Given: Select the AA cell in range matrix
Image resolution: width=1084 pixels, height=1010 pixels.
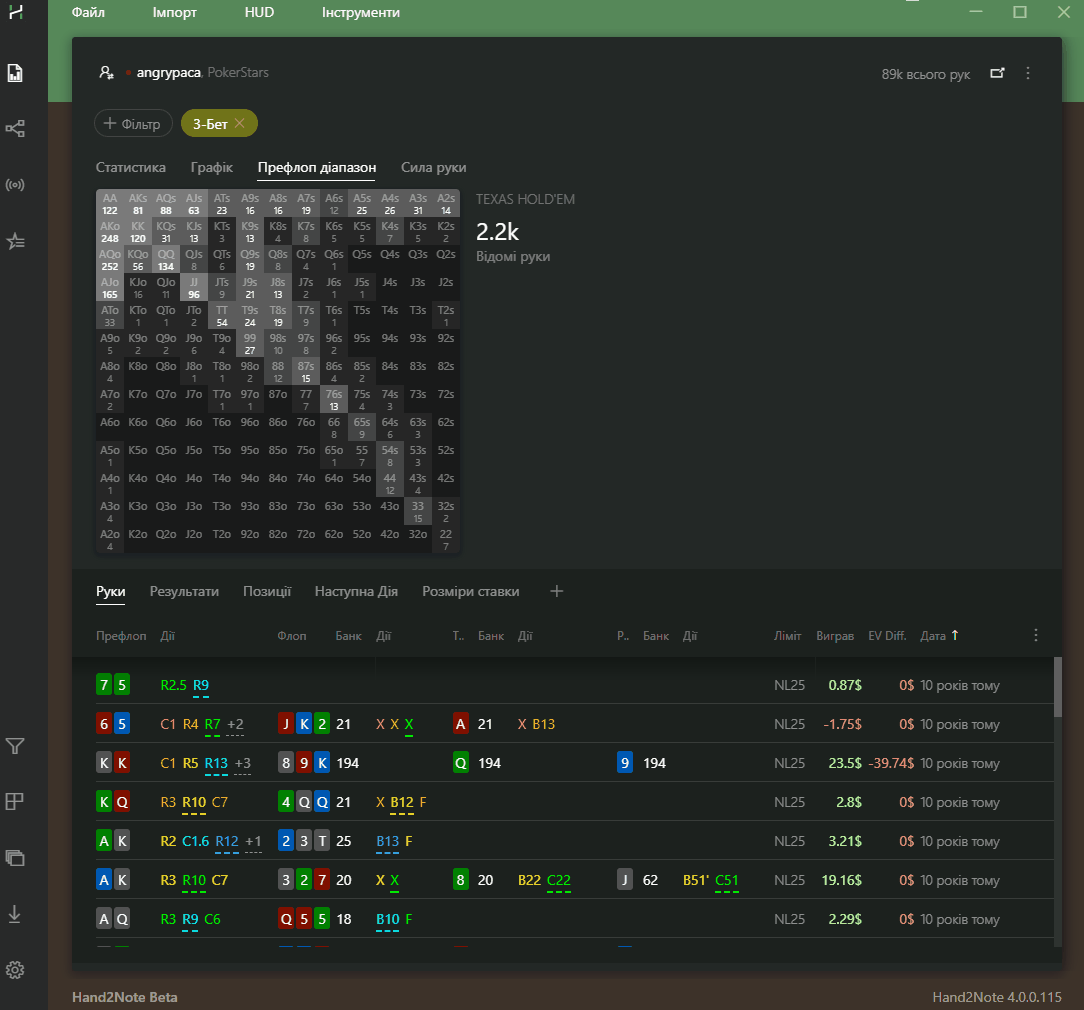Looking at the screenshot, I should pyautogui.click(x=110, y=204).
